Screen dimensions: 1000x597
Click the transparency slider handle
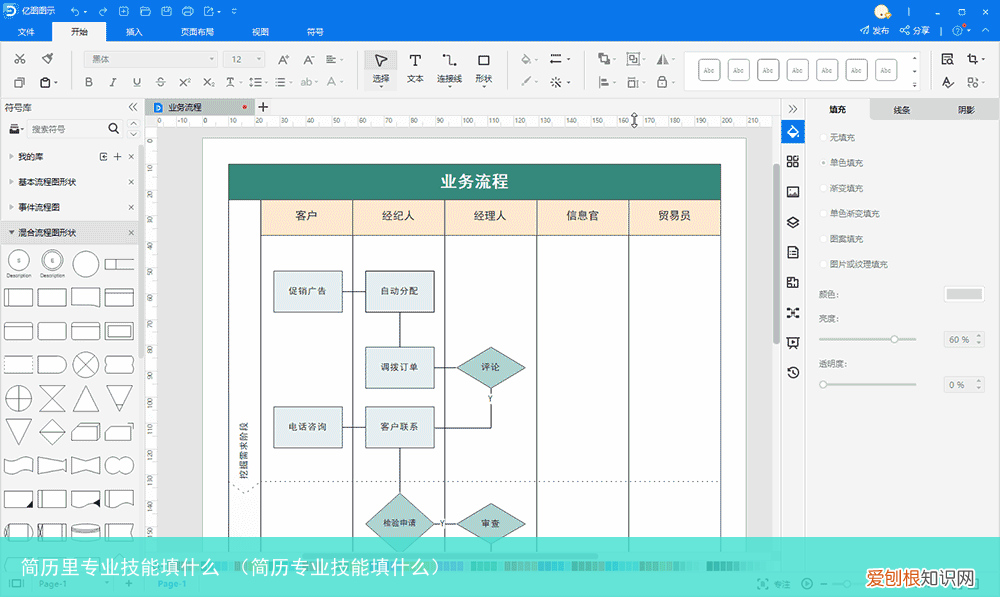[x=823, y=385]
